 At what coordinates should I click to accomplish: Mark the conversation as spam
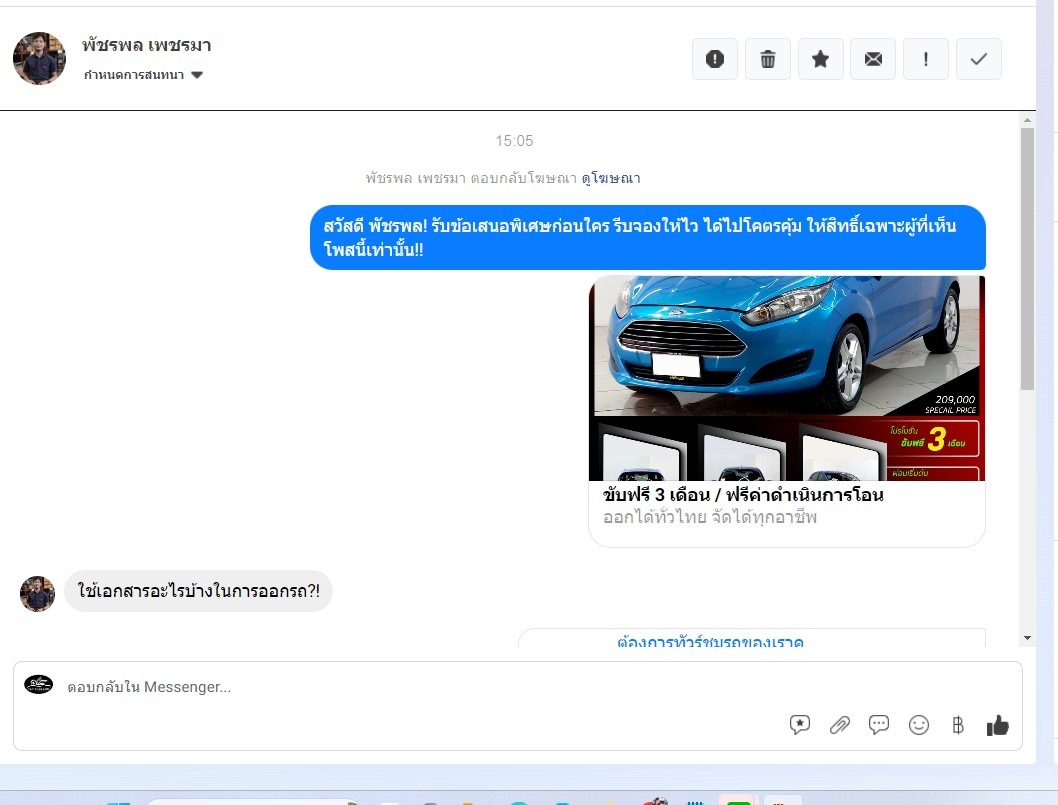[x=715, y=59]
